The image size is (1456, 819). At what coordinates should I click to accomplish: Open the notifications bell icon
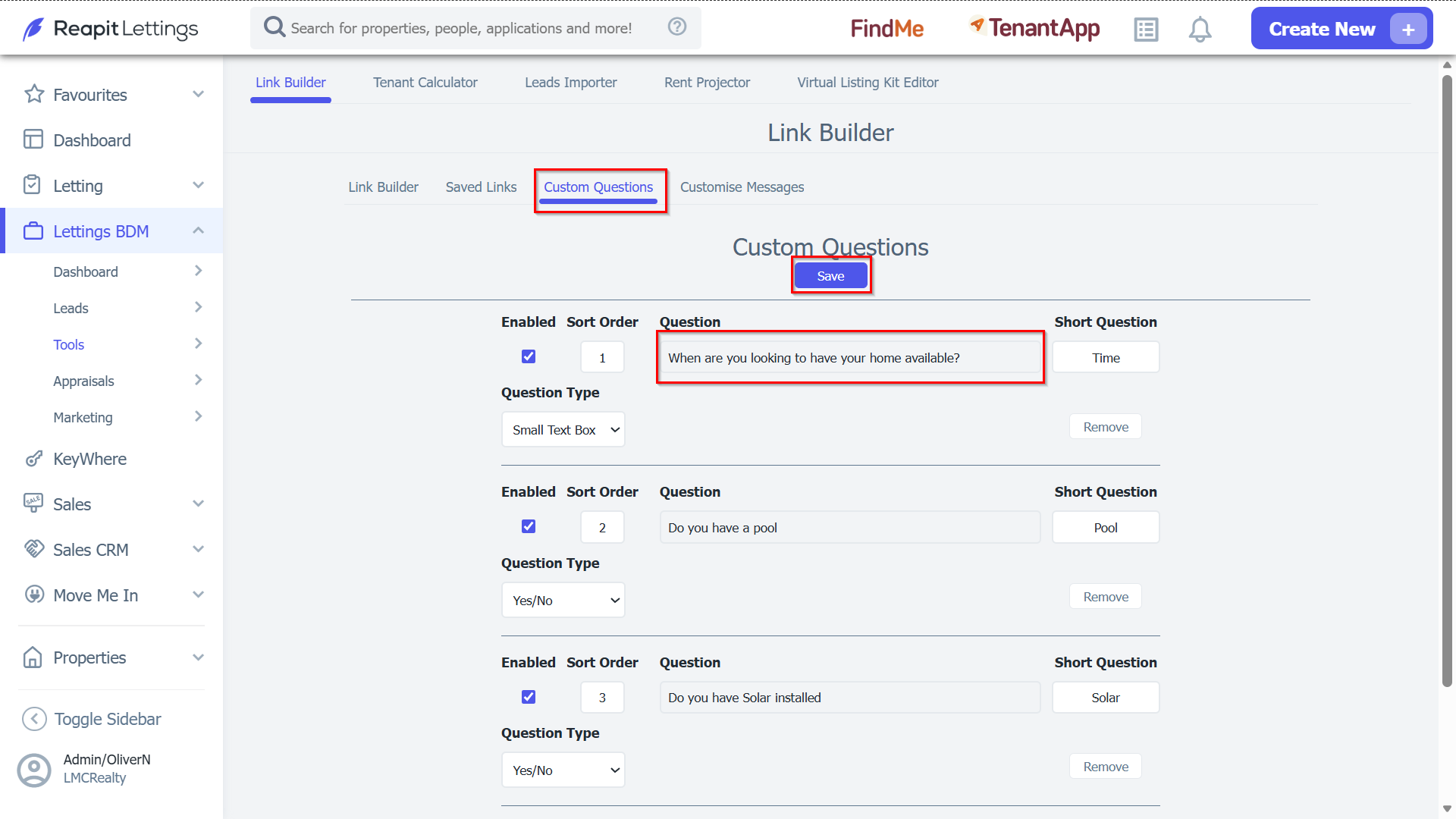[x=1200, y=30]
